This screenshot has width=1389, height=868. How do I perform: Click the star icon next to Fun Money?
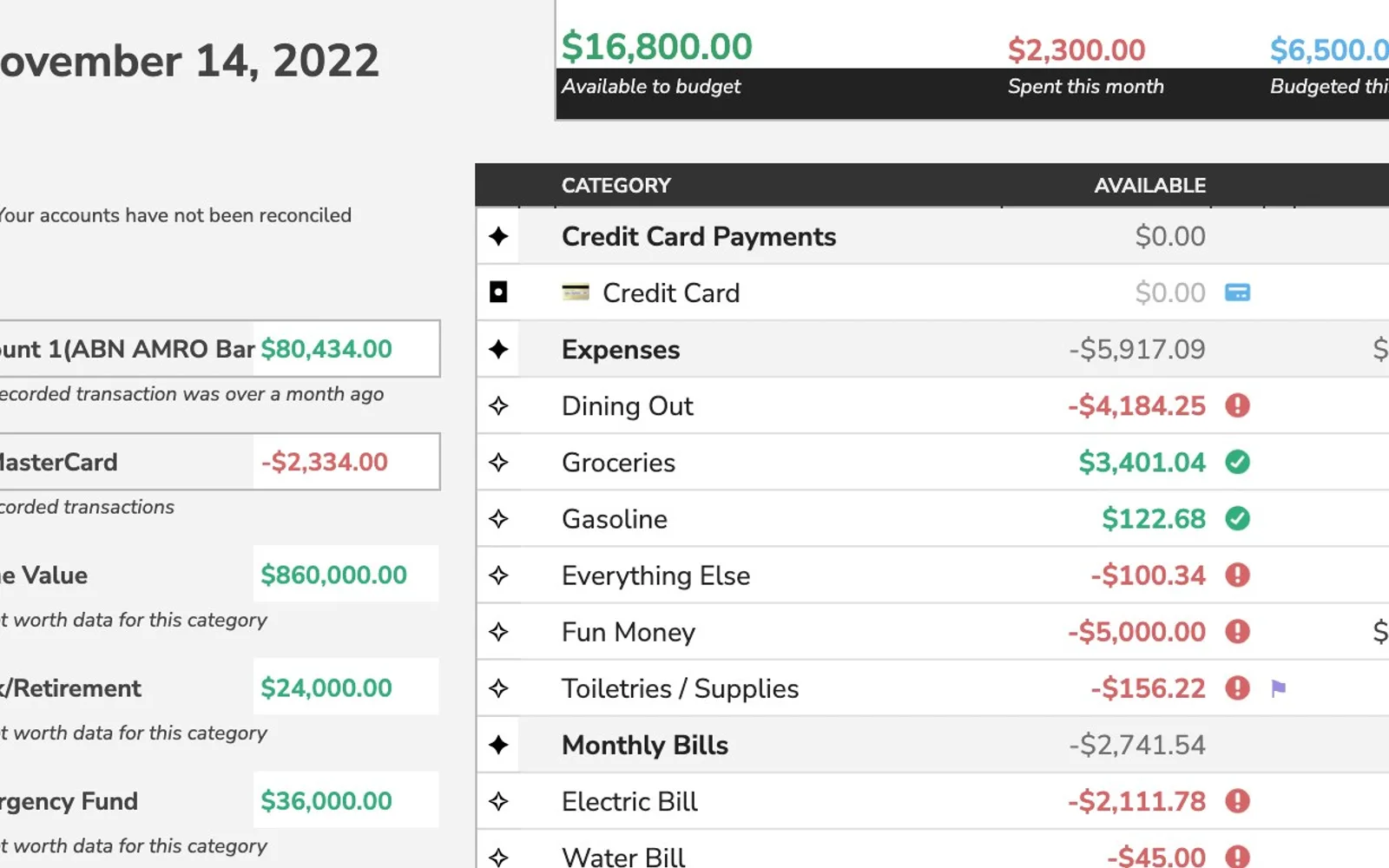(x=498, y=632)
